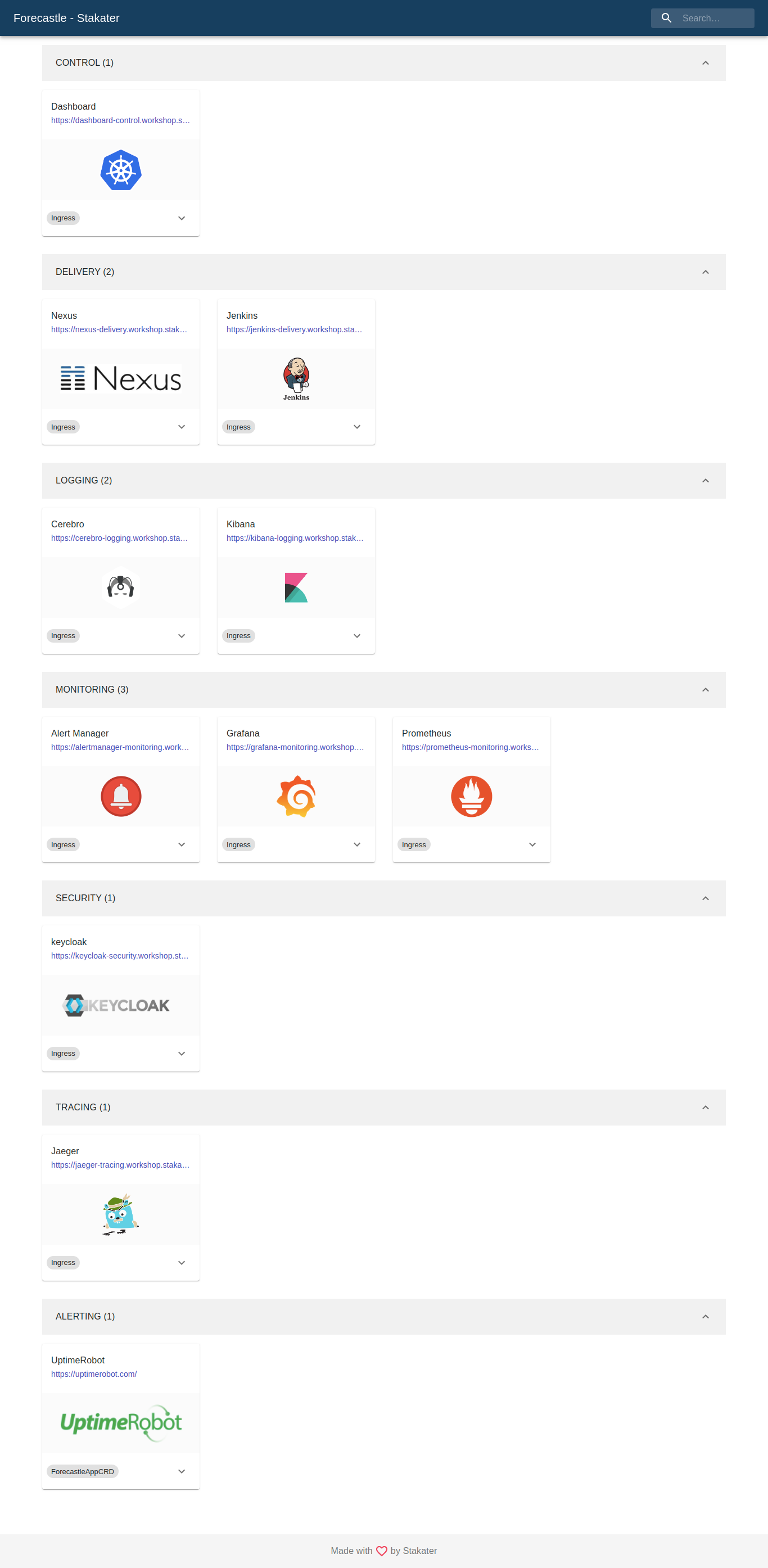This screenshot has width=768, height=1568.
Task: Expand the Jaeger card details arrow
Action: tap(182, 1262)
